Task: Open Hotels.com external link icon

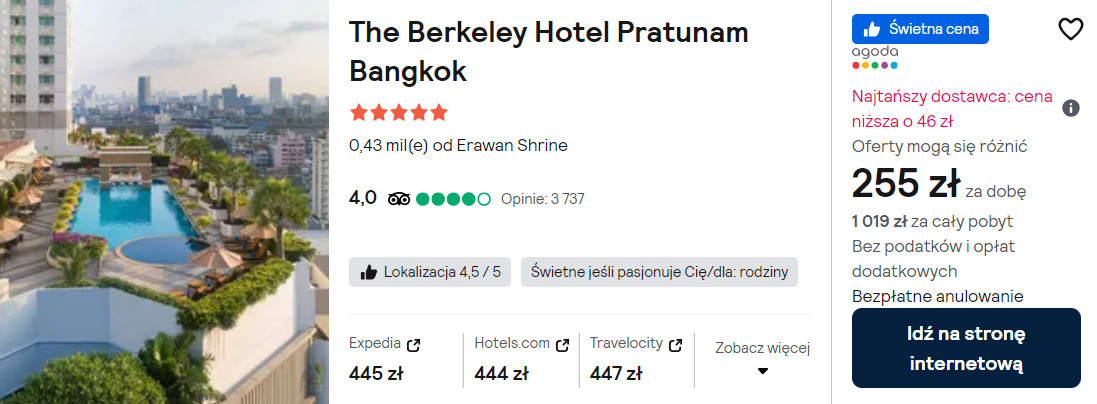Action: point(562,345)
